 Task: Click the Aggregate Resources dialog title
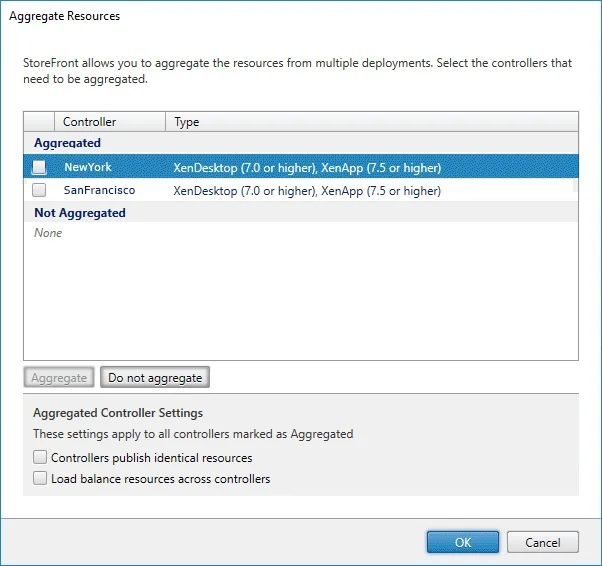pyautogui.click(x=64, y=16)
